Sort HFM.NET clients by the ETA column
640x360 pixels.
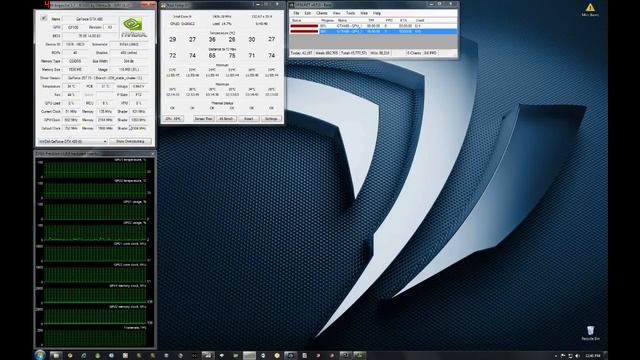point(404,20)
